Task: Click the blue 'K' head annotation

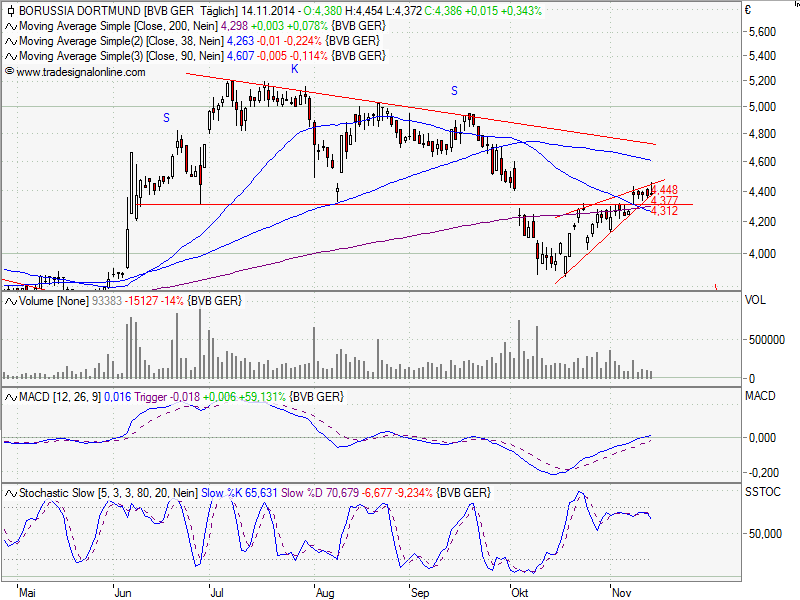Action: tap(294, 69)
